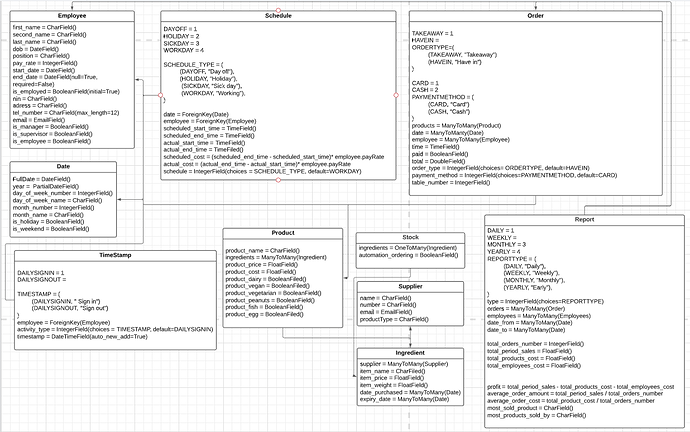Click 'is_manager = BooleanField()' in Employee

click(51, 127)
